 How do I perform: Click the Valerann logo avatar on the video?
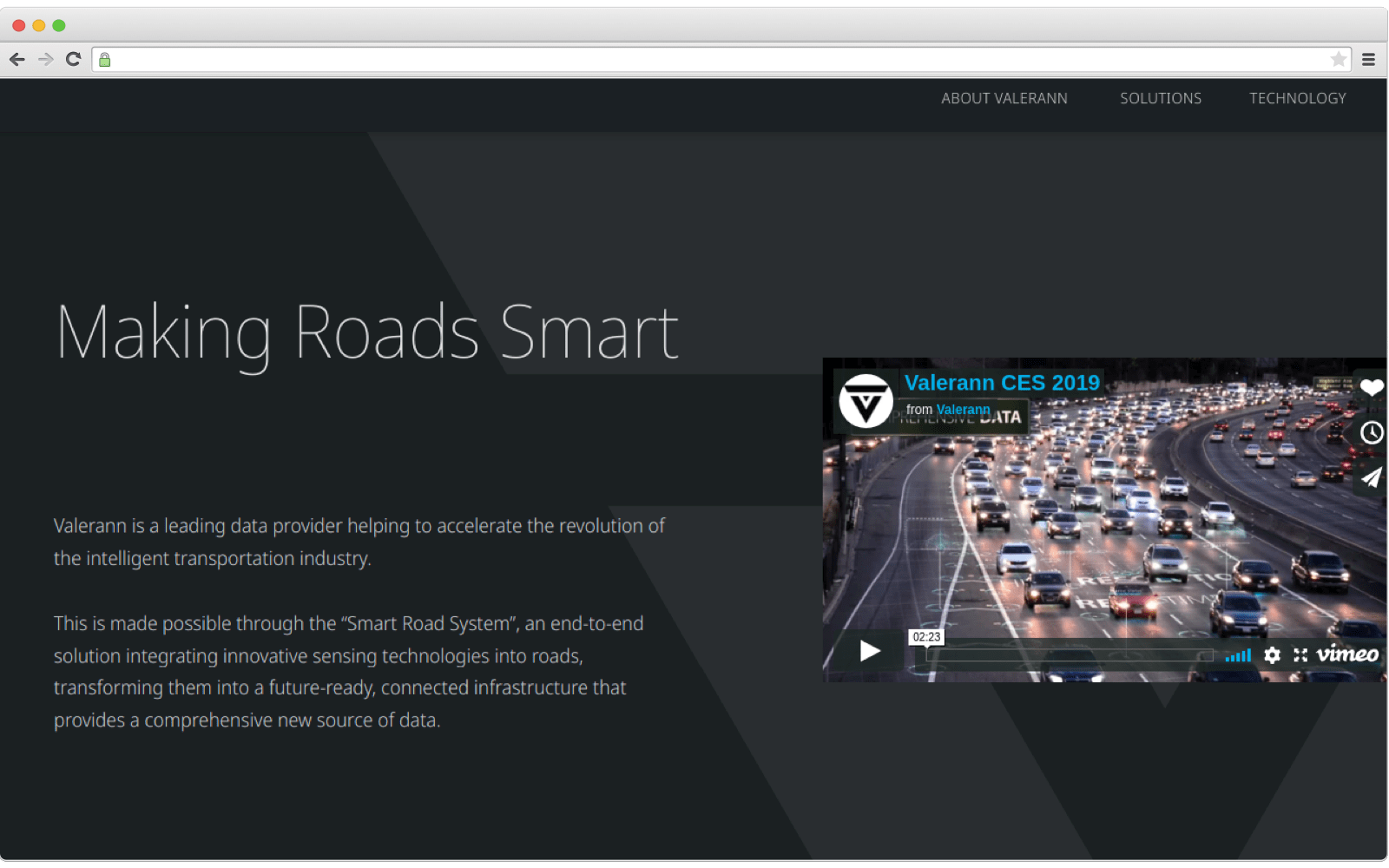tap(866, 401)
